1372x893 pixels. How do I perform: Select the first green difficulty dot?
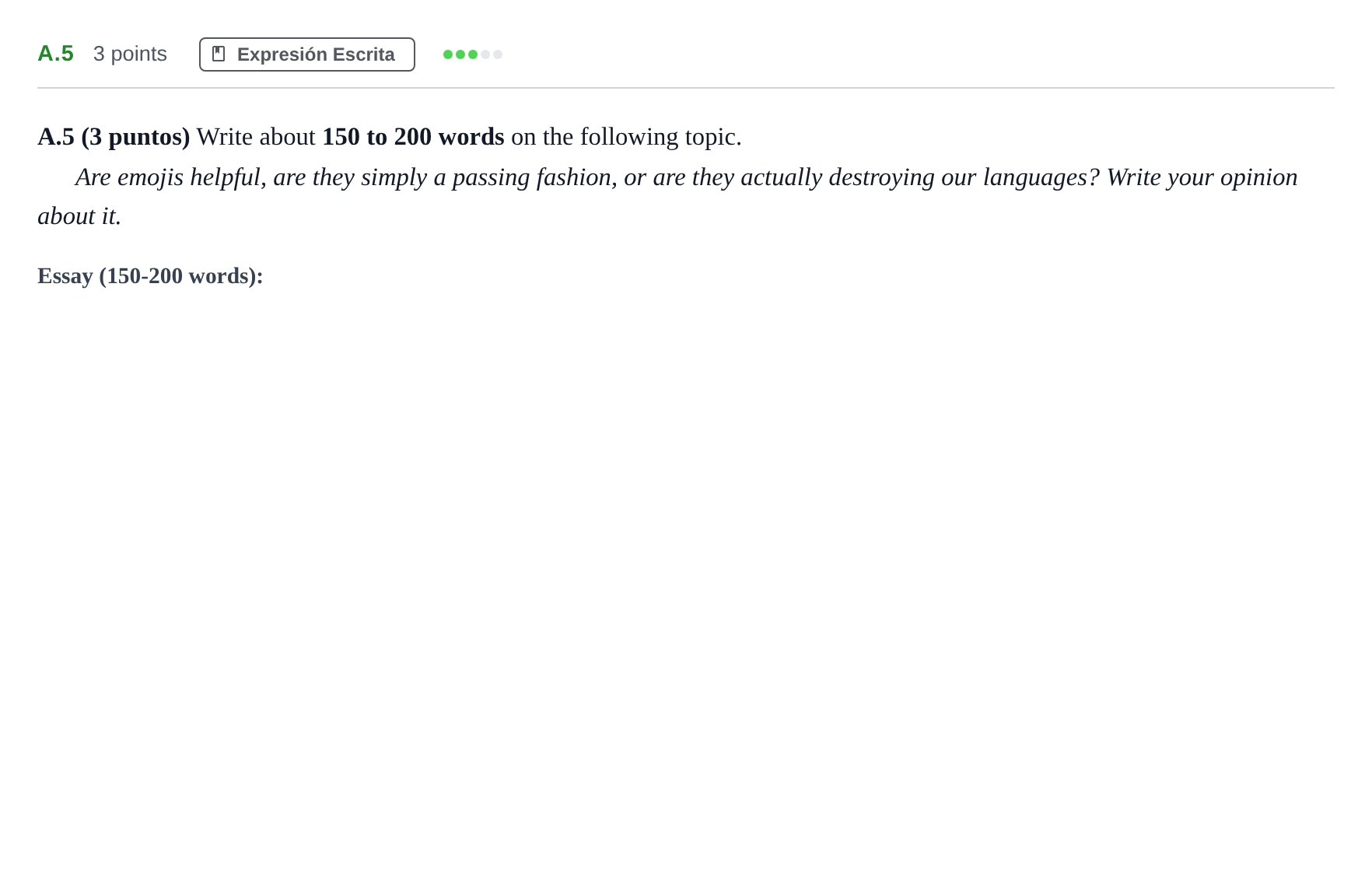[x=448, y=54]
